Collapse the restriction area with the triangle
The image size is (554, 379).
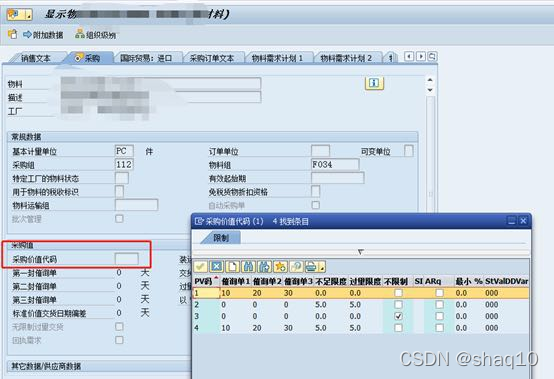coord(360,252)
